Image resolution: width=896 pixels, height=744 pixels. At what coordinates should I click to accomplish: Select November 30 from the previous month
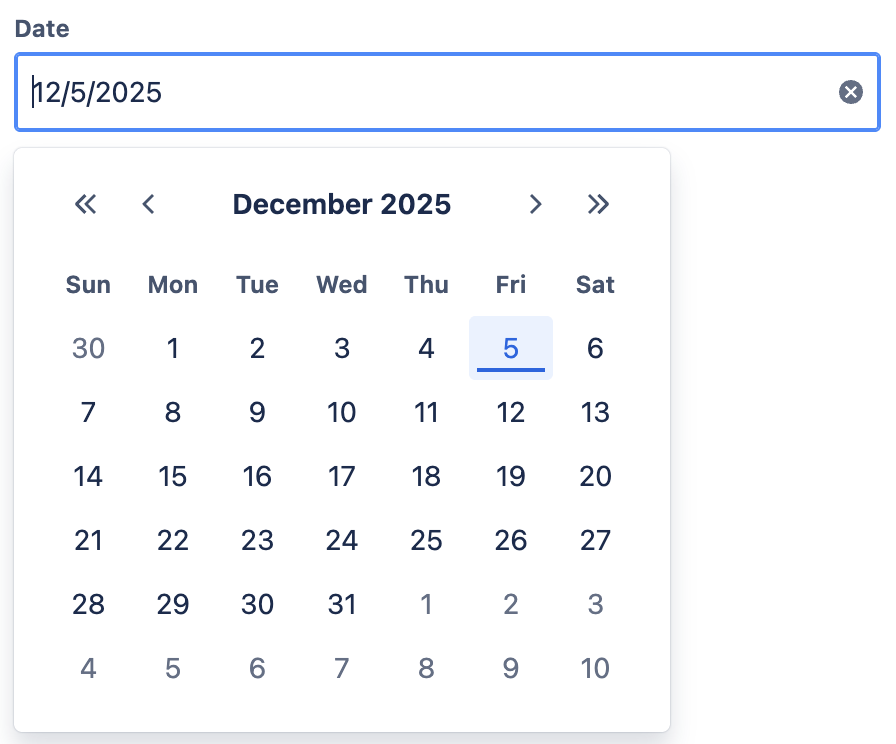(x=89, y=348)
